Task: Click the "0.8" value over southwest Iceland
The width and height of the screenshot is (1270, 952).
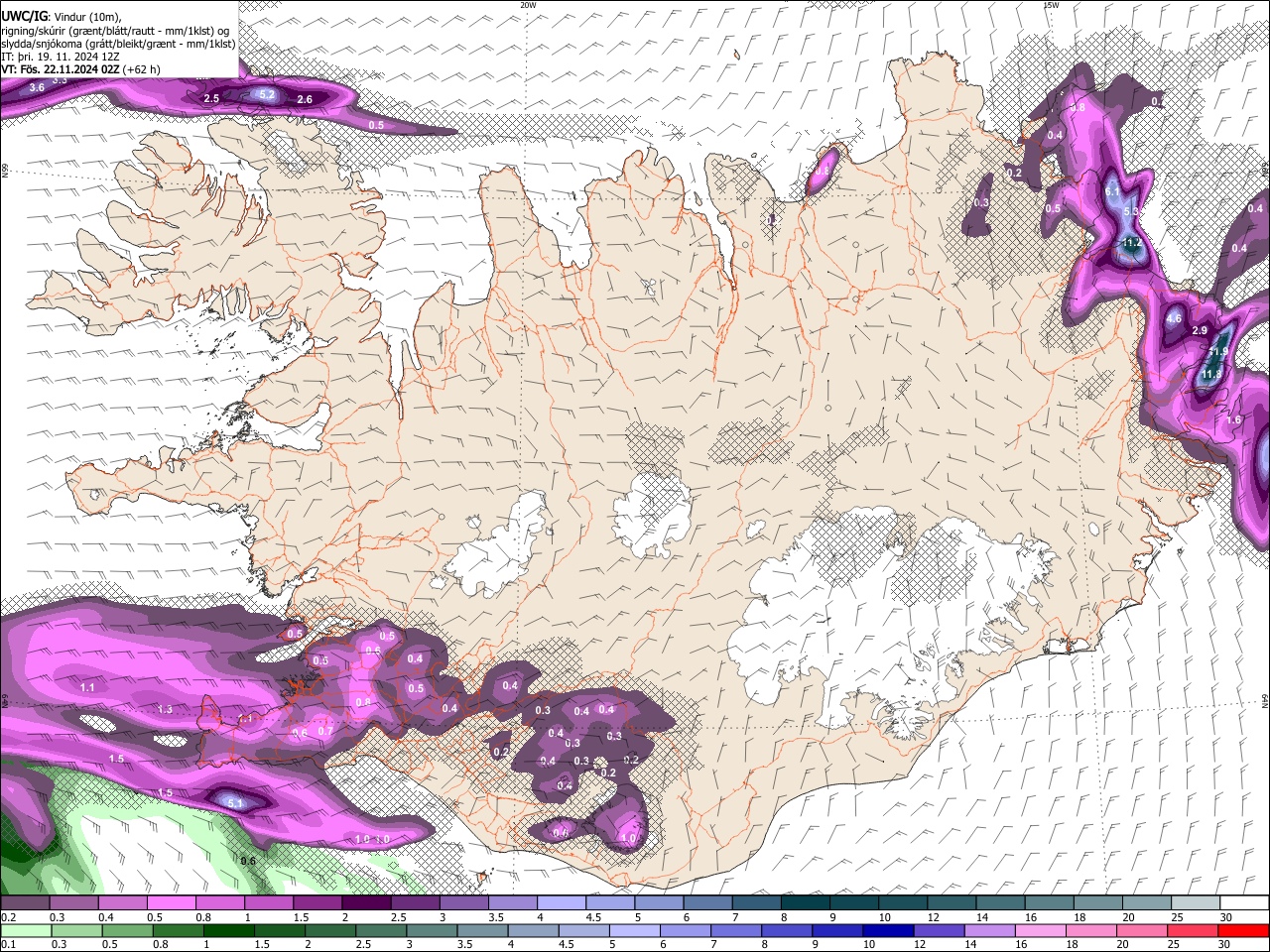Action: coord(363,702)
